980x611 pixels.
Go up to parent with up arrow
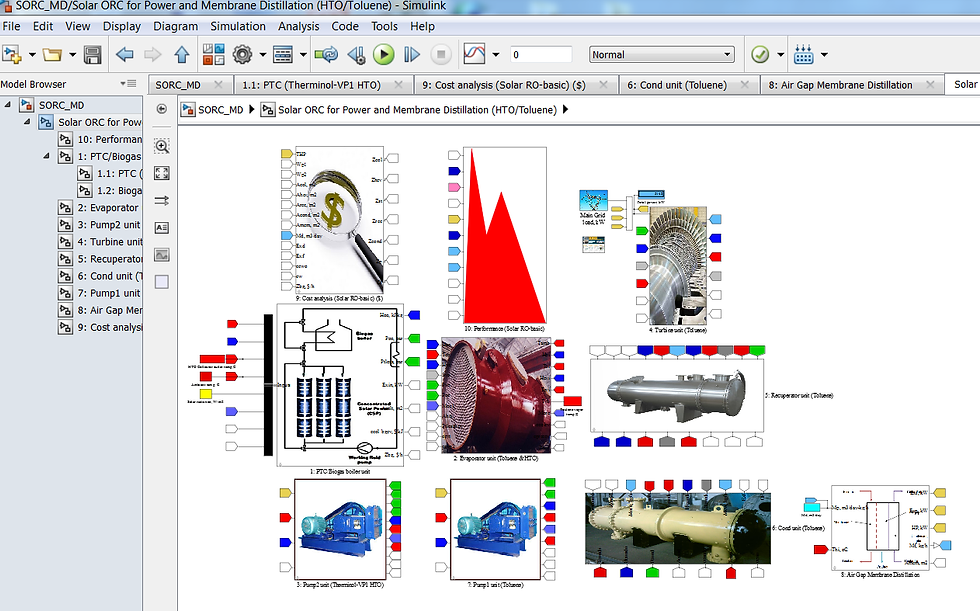(x=182, y=55)
